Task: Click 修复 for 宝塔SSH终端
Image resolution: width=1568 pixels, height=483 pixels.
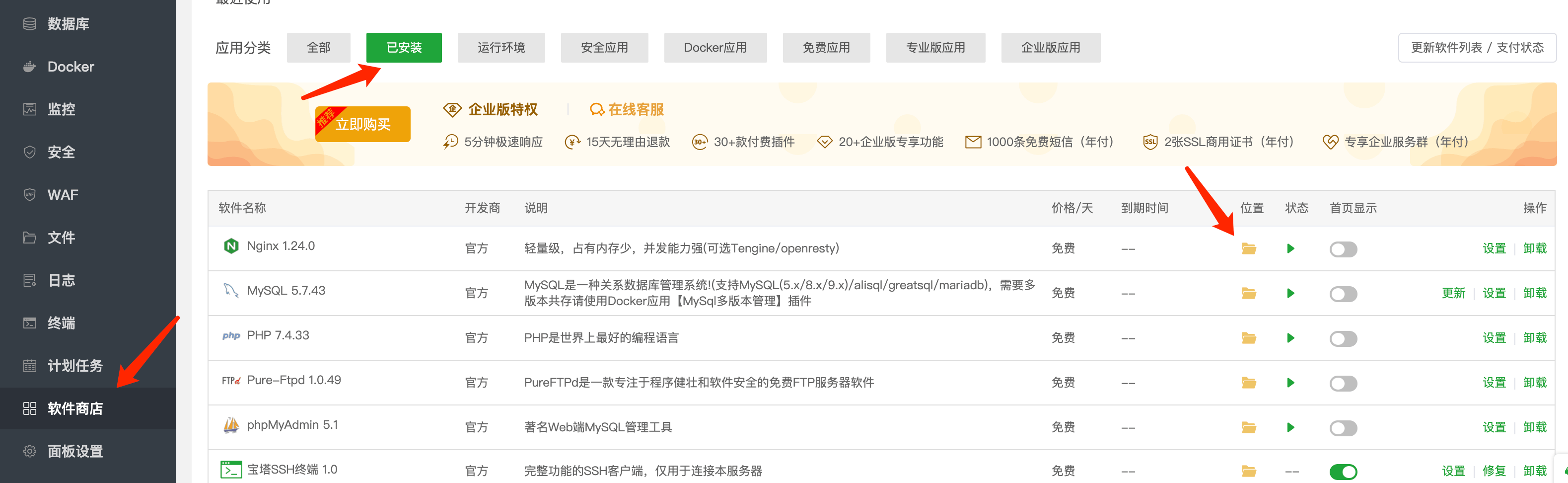Action: pos(1494,471)
